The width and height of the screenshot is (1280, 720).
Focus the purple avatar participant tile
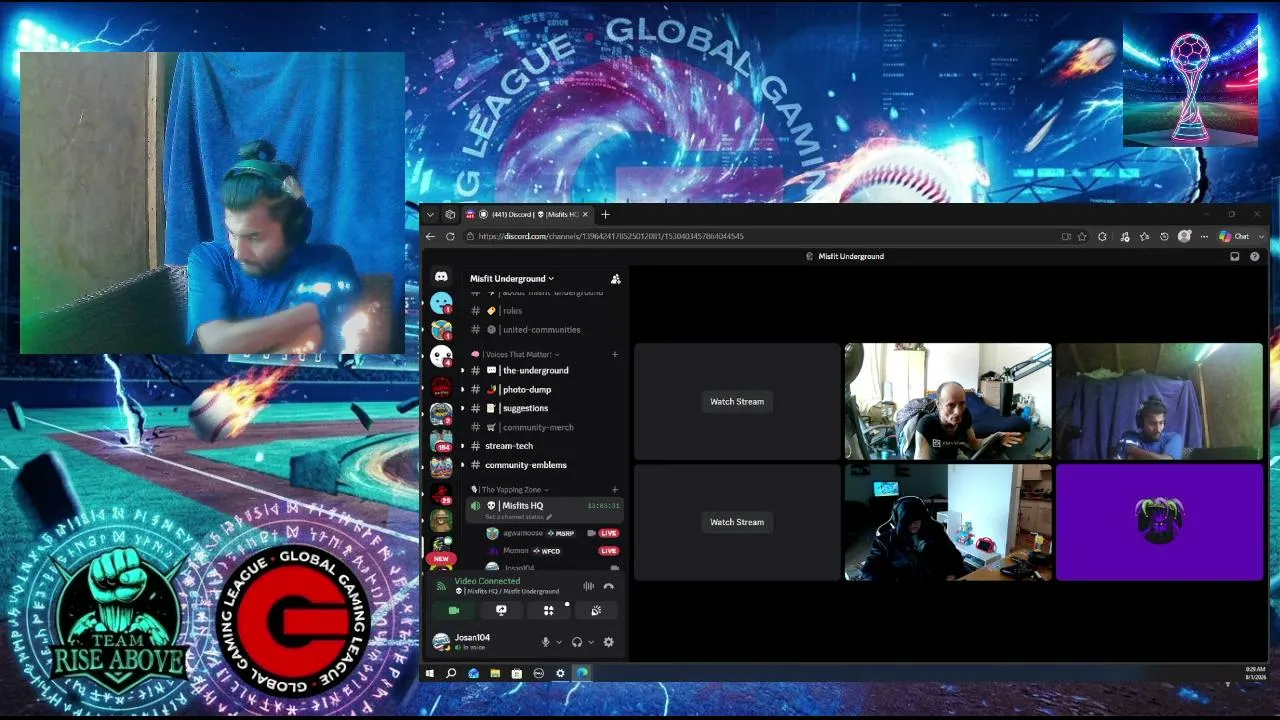point(1160,522)
